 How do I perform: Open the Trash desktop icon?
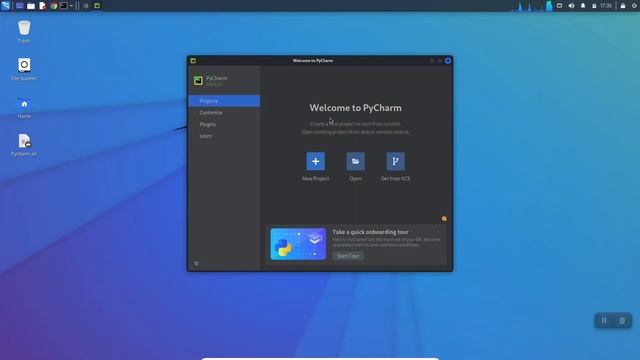coord(24,28)
